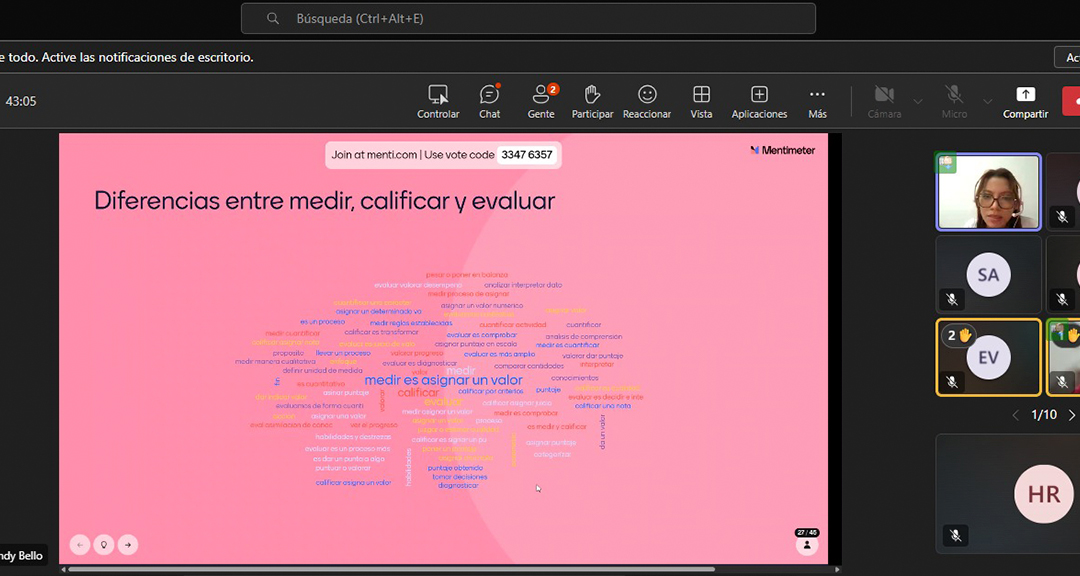This screenshot has height=576, width=1080.
Task: Click the Mentimeter logo
Action: point(782,150)
